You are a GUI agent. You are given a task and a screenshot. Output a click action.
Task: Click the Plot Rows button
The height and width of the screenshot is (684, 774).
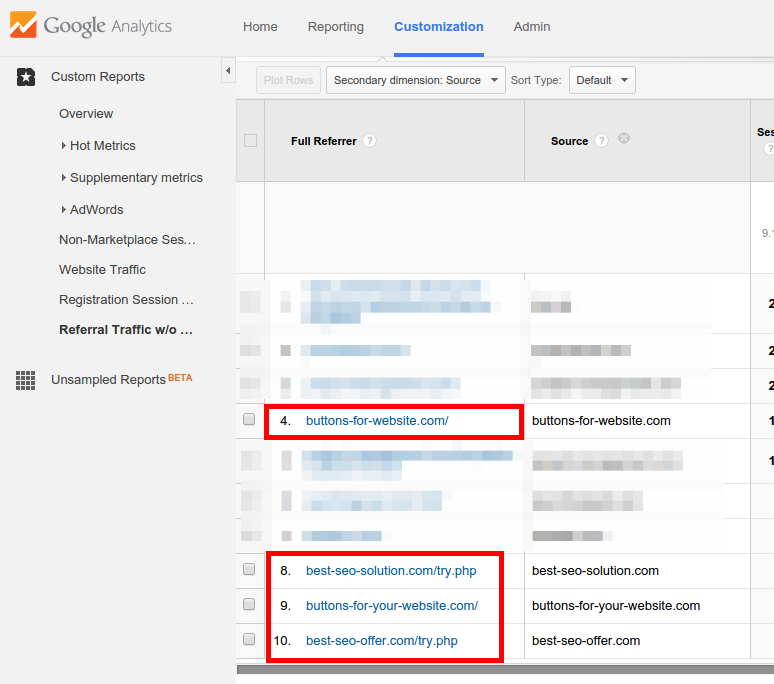click(x=288, y=80)
